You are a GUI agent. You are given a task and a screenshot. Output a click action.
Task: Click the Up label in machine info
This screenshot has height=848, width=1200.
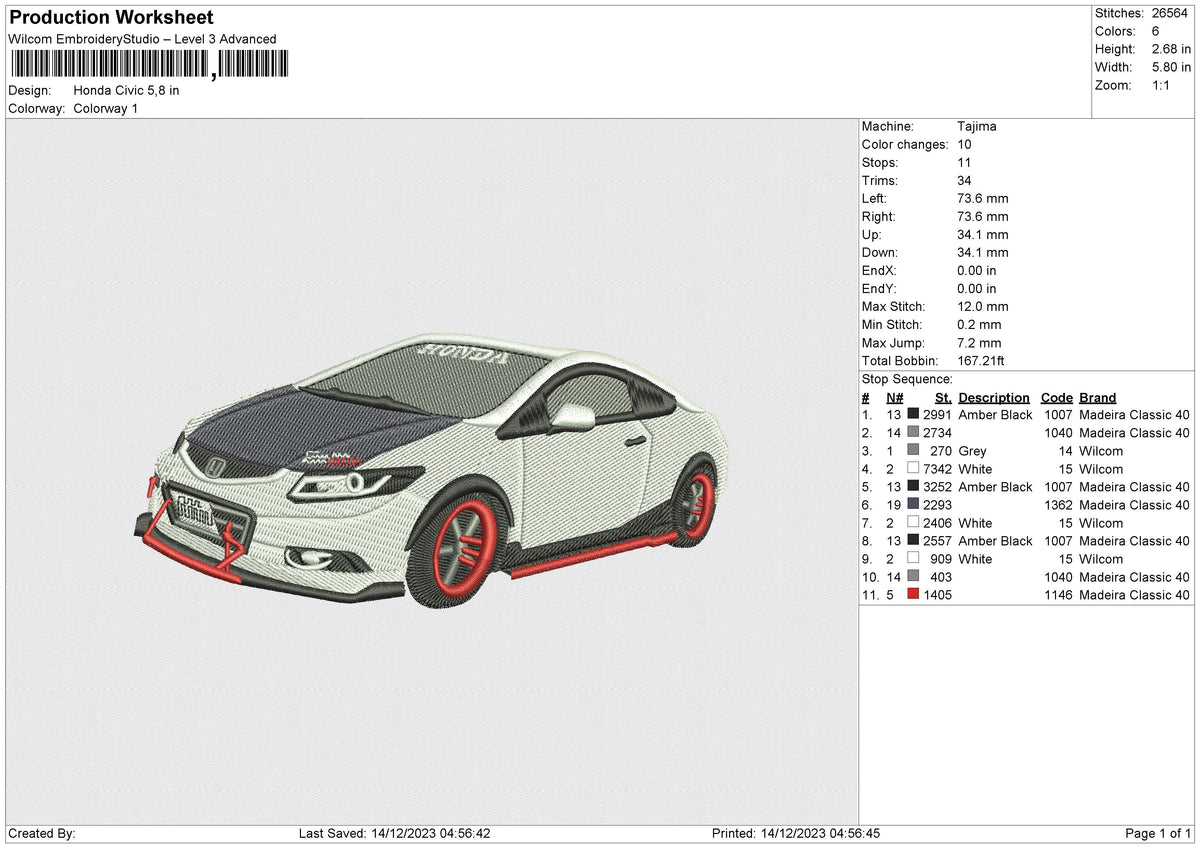[x=871, y=234]
